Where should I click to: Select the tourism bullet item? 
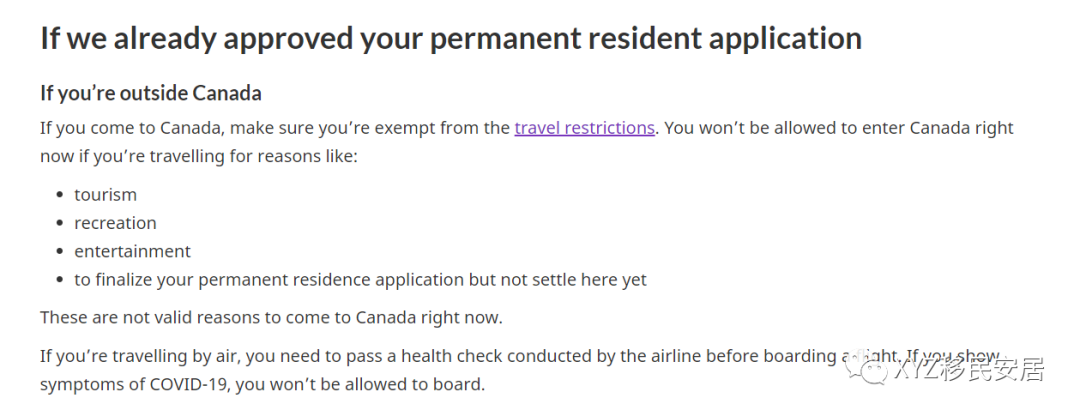pyautogui.click(x=105, y=195)
